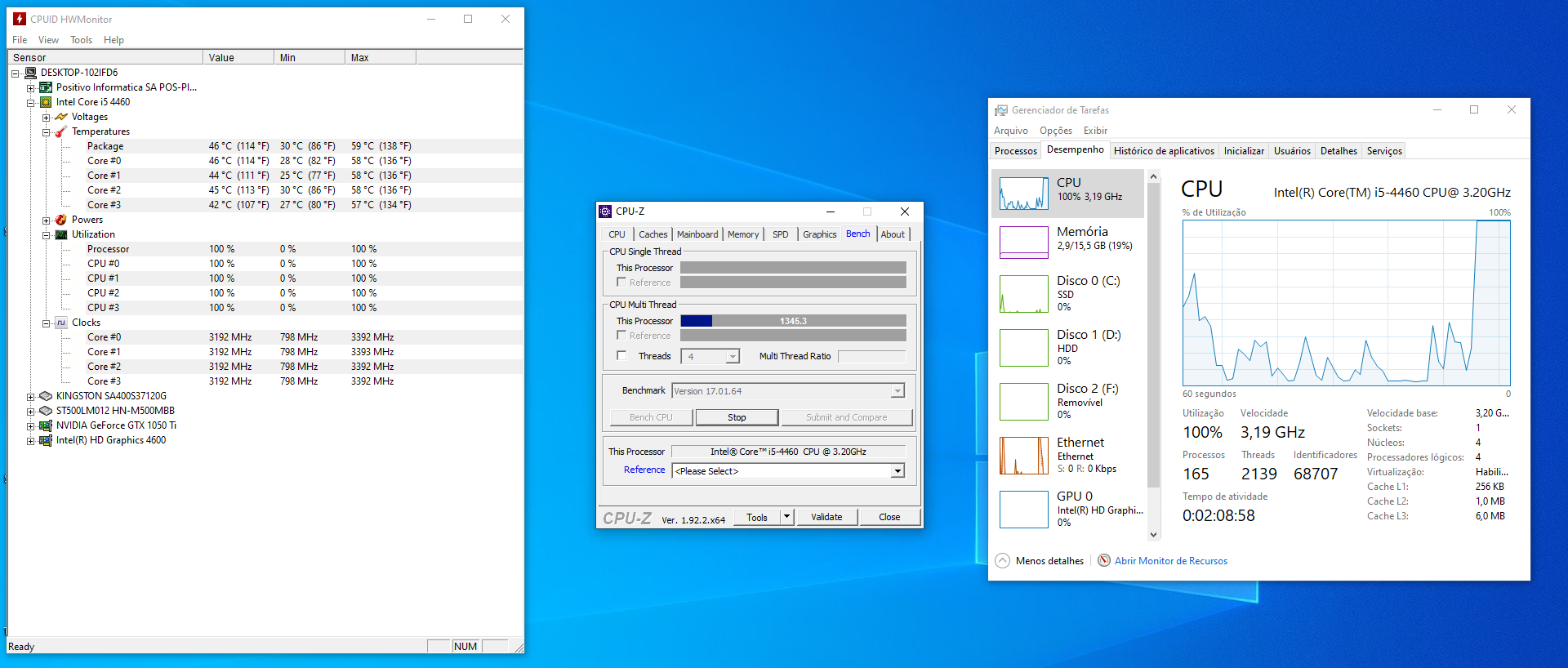Switch to the CPU-Z Mainboard tab
This screenshot has height=668, width=1568.
point(697,234)
